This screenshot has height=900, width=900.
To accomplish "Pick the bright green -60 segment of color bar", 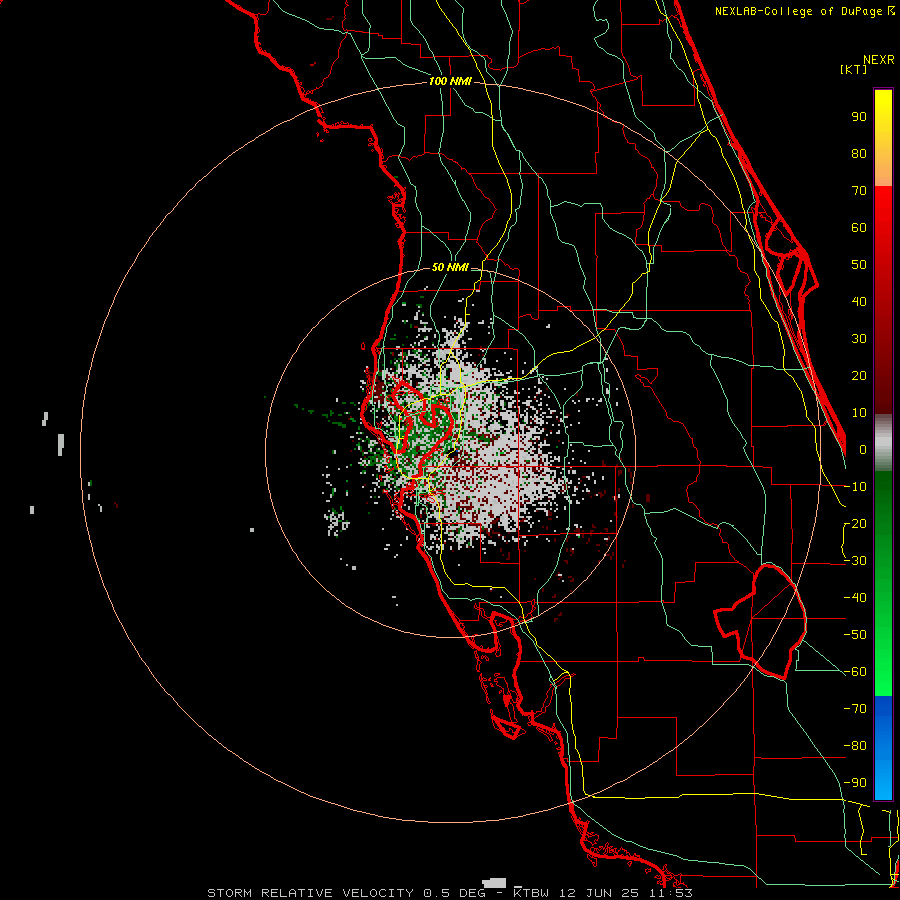I will click(x=883, y=677).
